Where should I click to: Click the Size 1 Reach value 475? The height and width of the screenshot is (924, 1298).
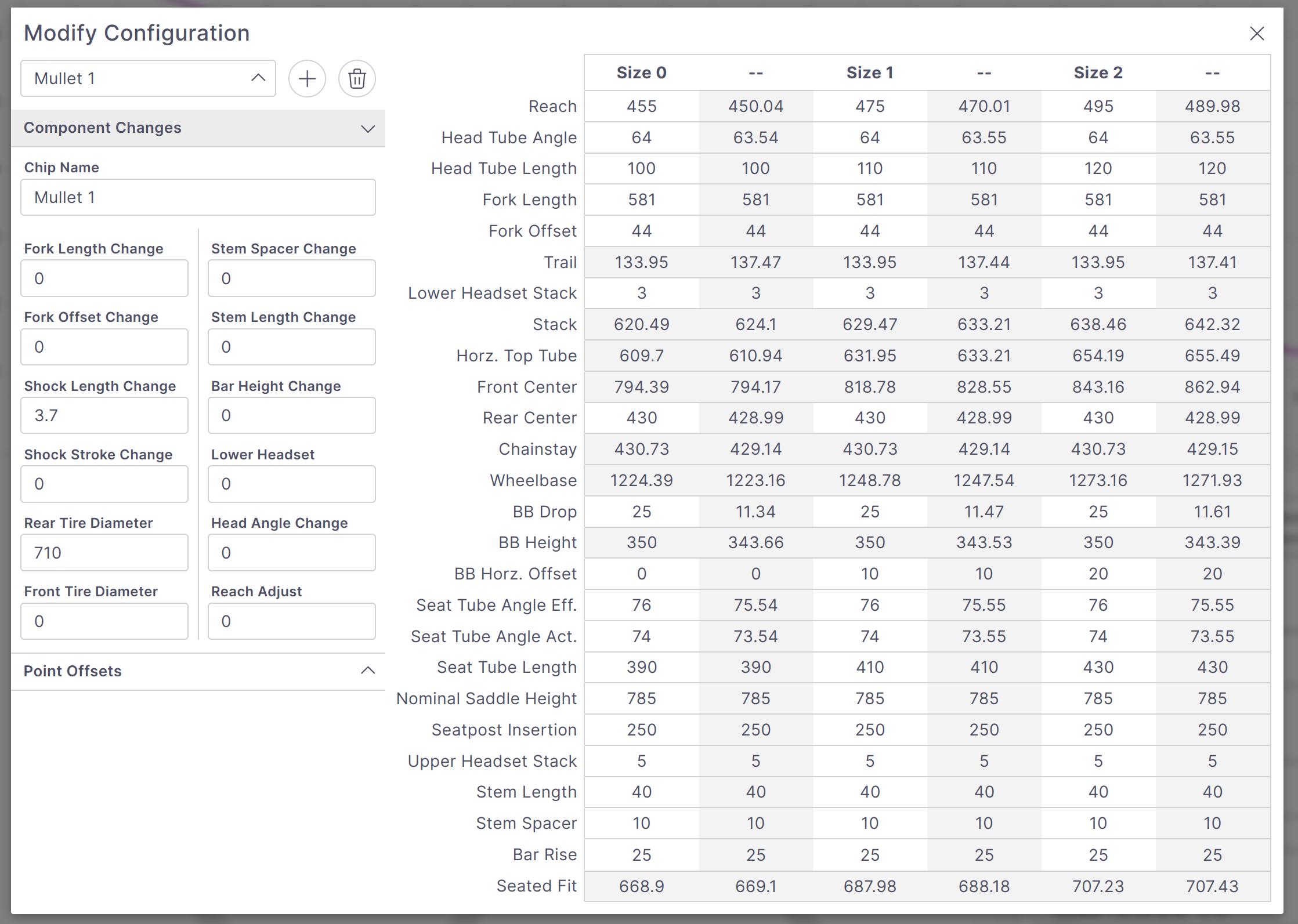click(870, 106)
